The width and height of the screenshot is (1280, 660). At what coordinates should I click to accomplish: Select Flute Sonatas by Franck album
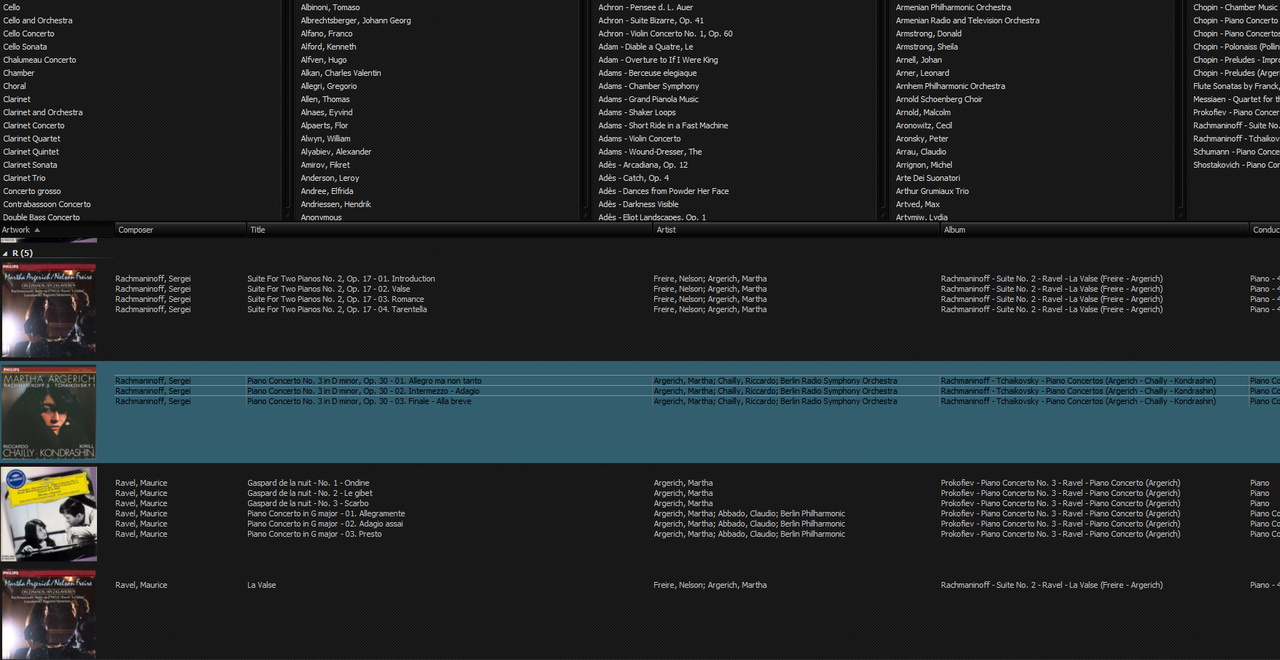[1236, 86]
